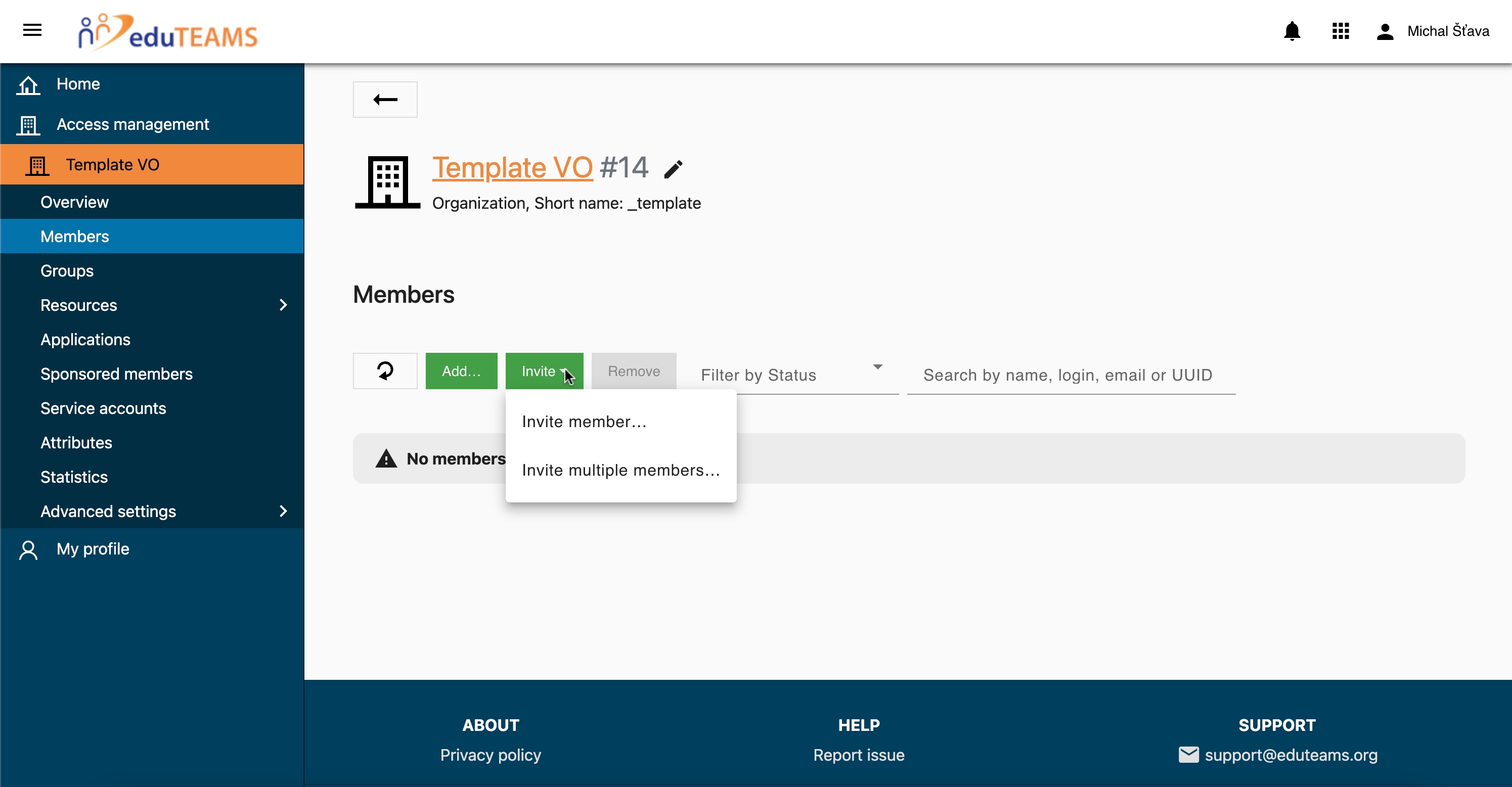Viewport: 1512px width, 787px height.
Task: Select the Members sidebar item
Action: 152,237
